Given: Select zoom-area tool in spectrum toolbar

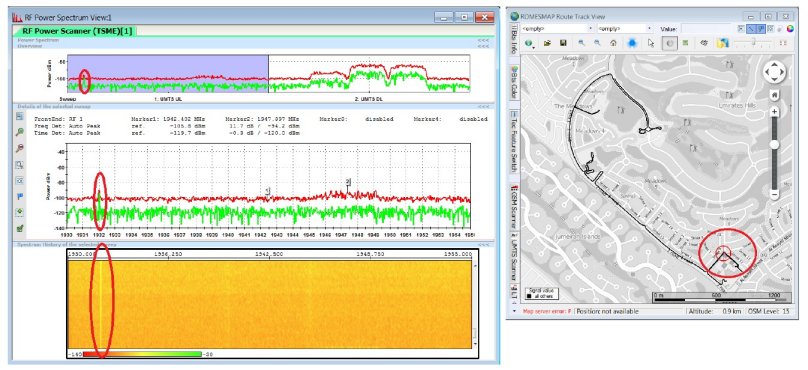Looking at the screenshot, I should (20, 165).
